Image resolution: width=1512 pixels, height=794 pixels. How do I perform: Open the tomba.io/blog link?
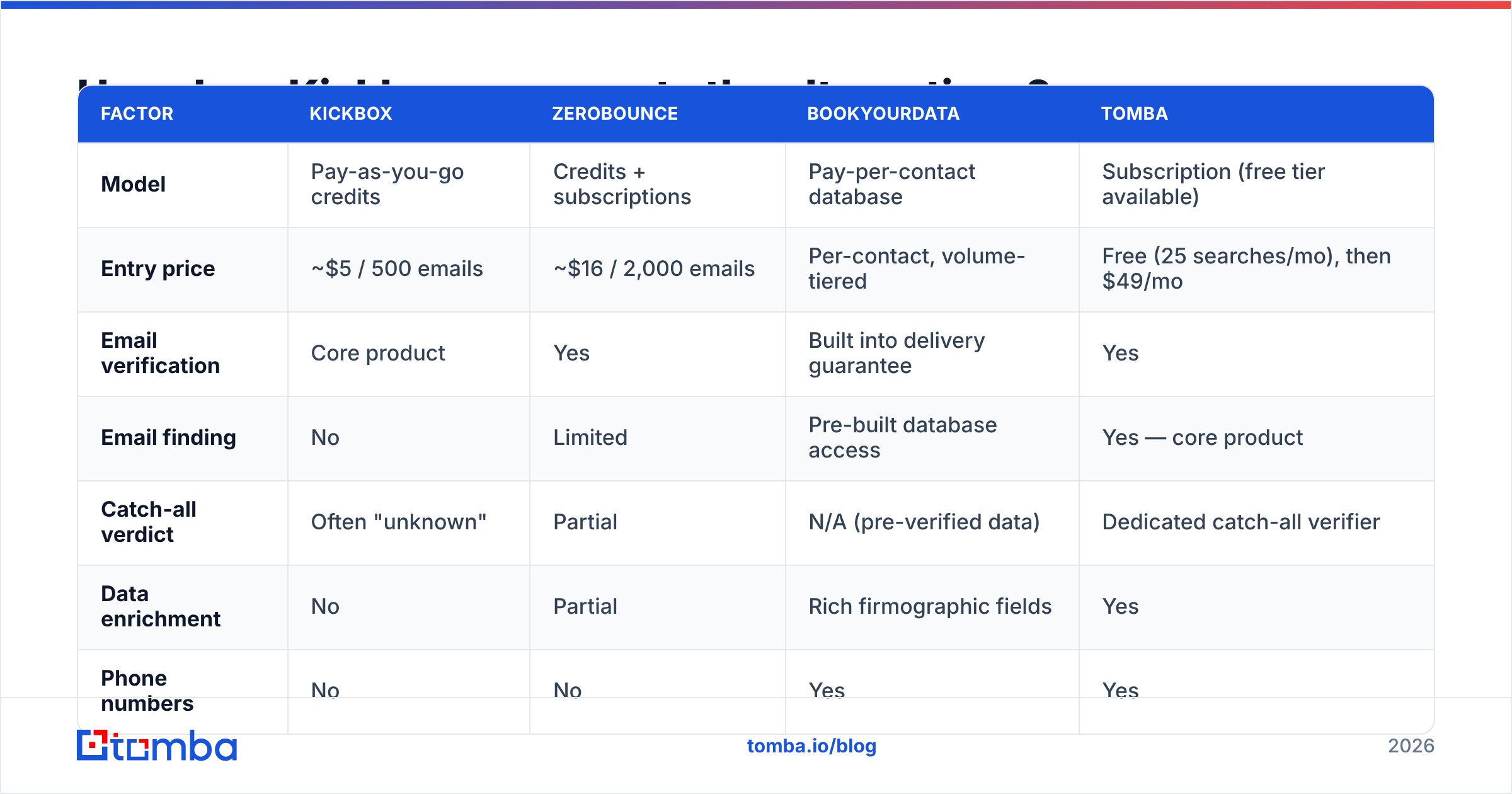coord(811,746)
